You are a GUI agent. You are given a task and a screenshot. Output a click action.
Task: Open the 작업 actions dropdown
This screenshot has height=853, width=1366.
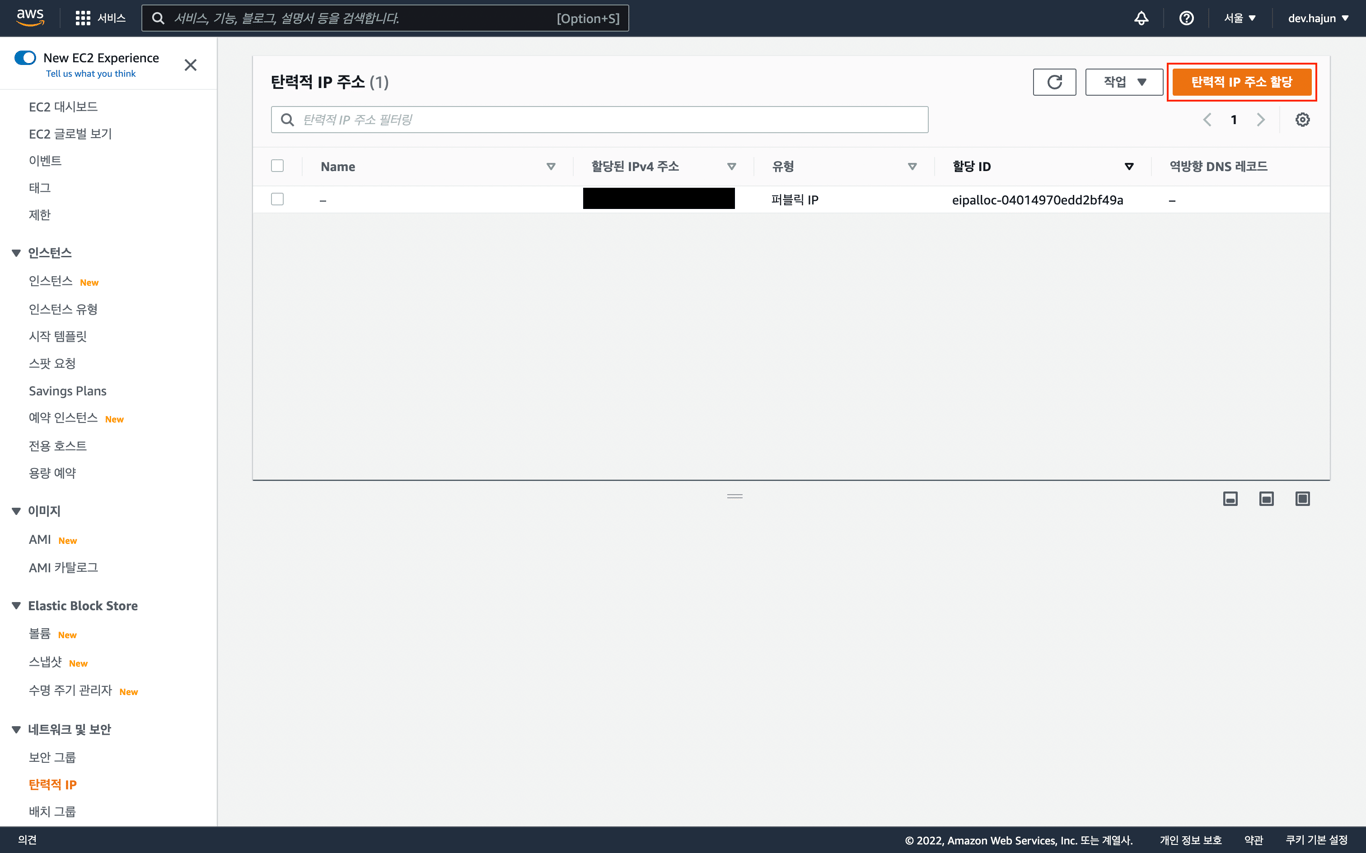tap(1124, 82)
